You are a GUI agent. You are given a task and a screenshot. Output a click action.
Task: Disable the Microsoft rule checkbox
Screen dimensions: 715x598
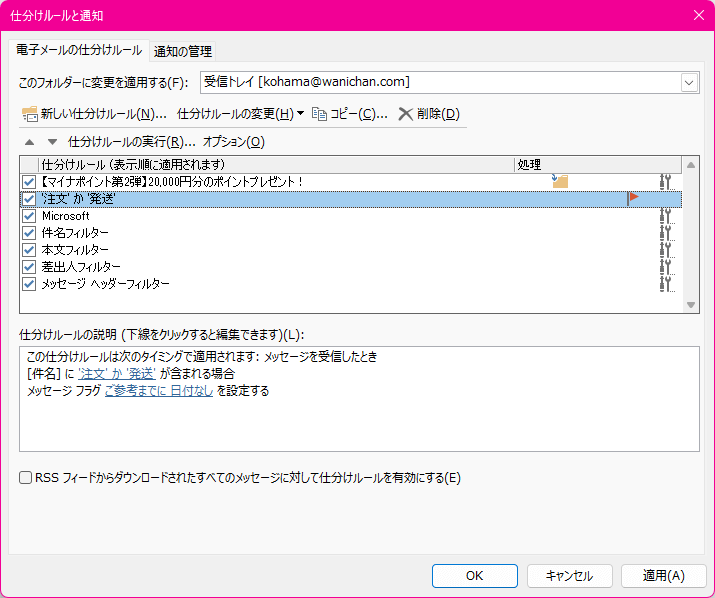[x=29, y=216]
